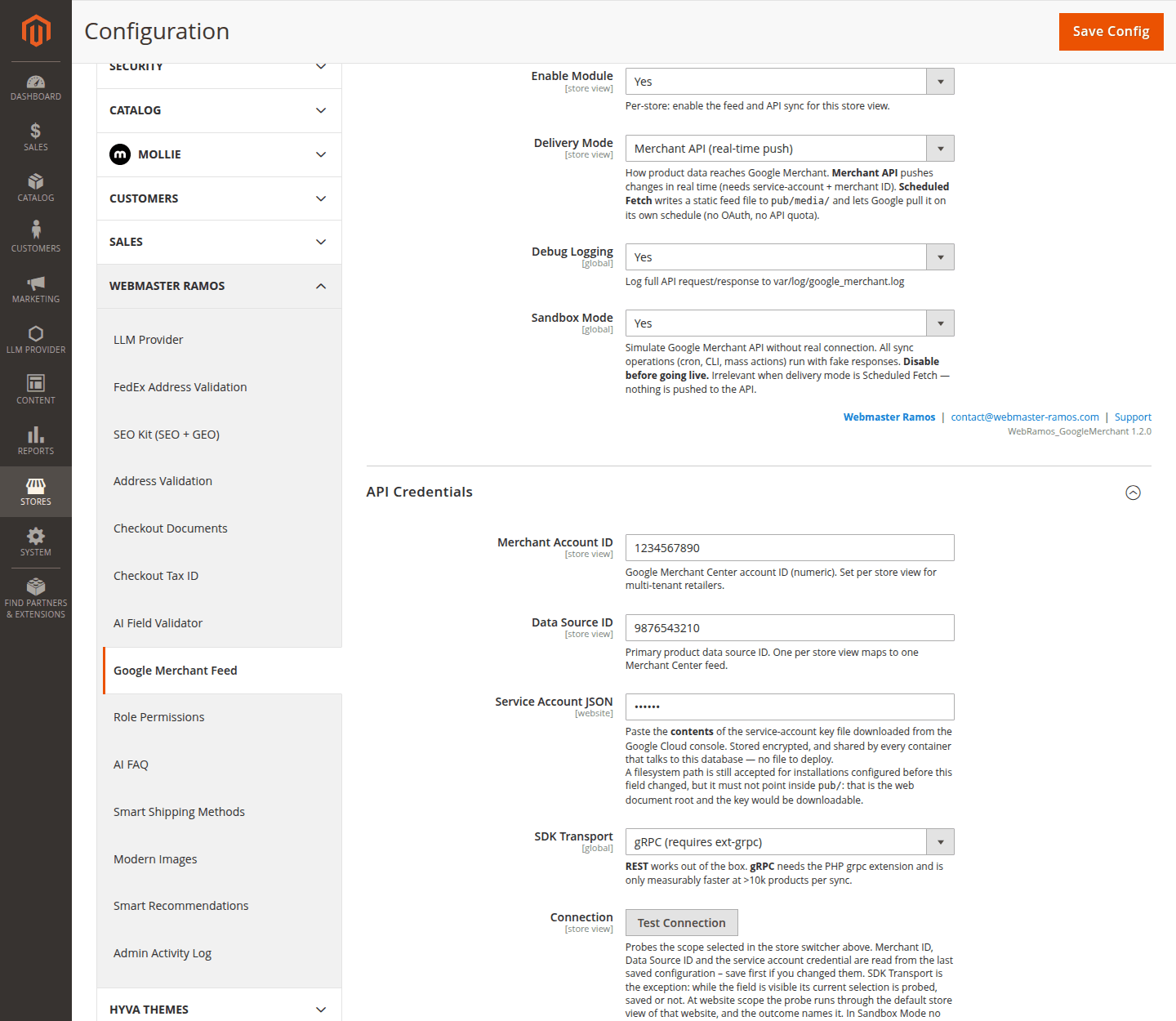Select Checkout Documents section
1176x1021 pixels.
tap(219, 528)
